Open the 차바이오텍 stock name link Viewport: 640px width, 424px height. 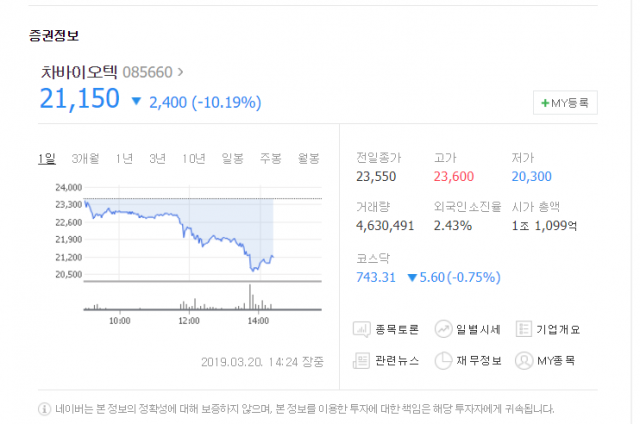click(x=79, y=72)
